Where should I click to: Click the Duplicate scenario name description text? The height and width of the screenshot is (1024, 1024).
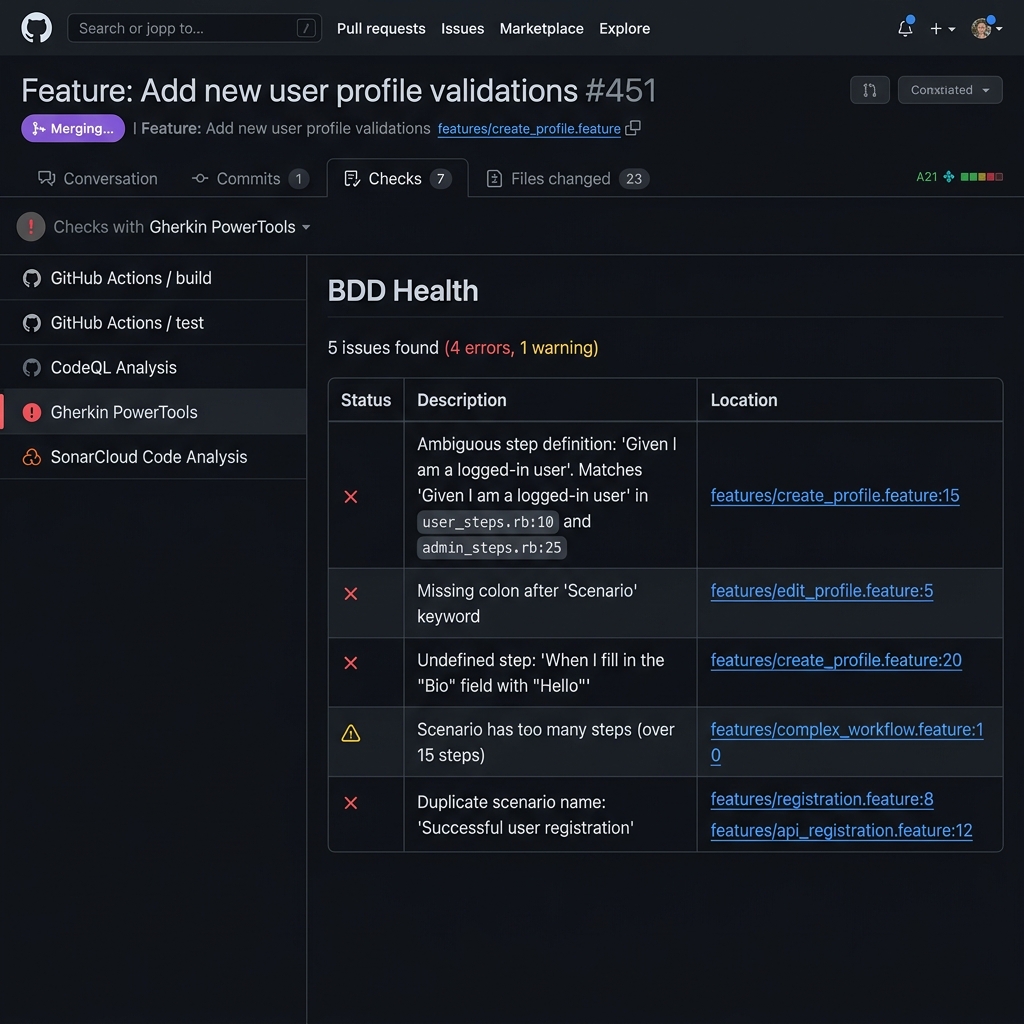point(525,815)
